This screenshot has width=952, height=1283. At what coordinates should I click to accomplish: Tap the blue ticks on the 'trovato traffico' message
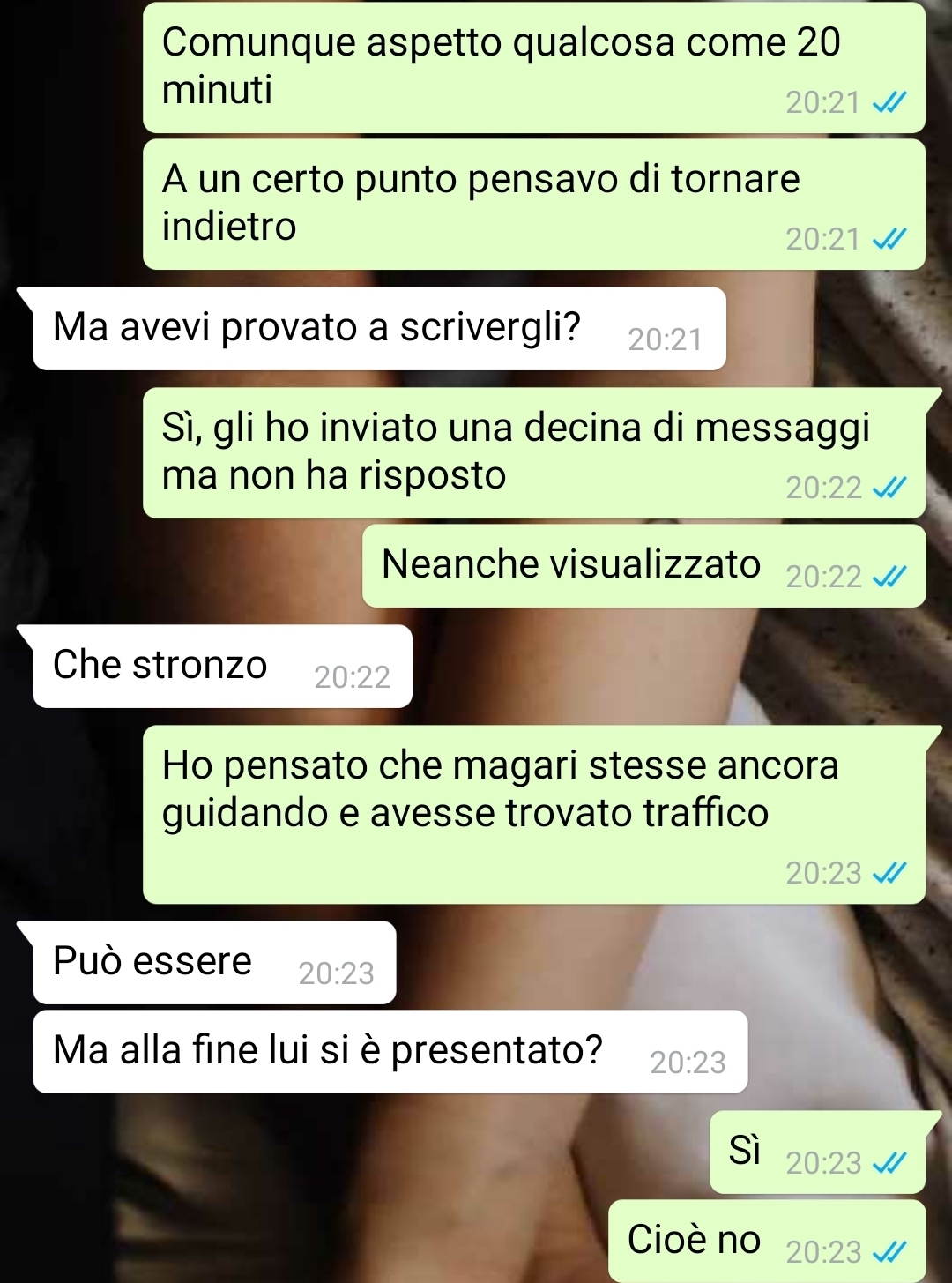pyautogui.click(x=889, y=872)
